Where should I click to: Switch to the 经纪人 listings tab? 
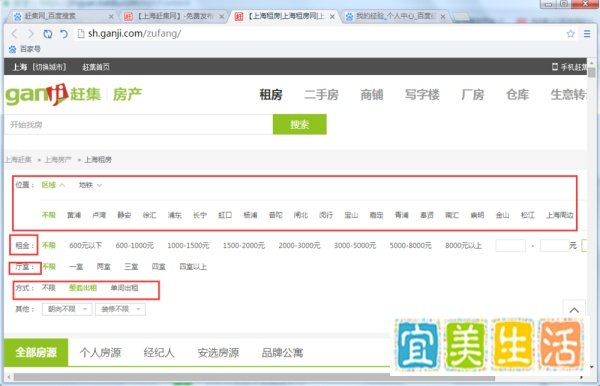[x=159, y=352]
